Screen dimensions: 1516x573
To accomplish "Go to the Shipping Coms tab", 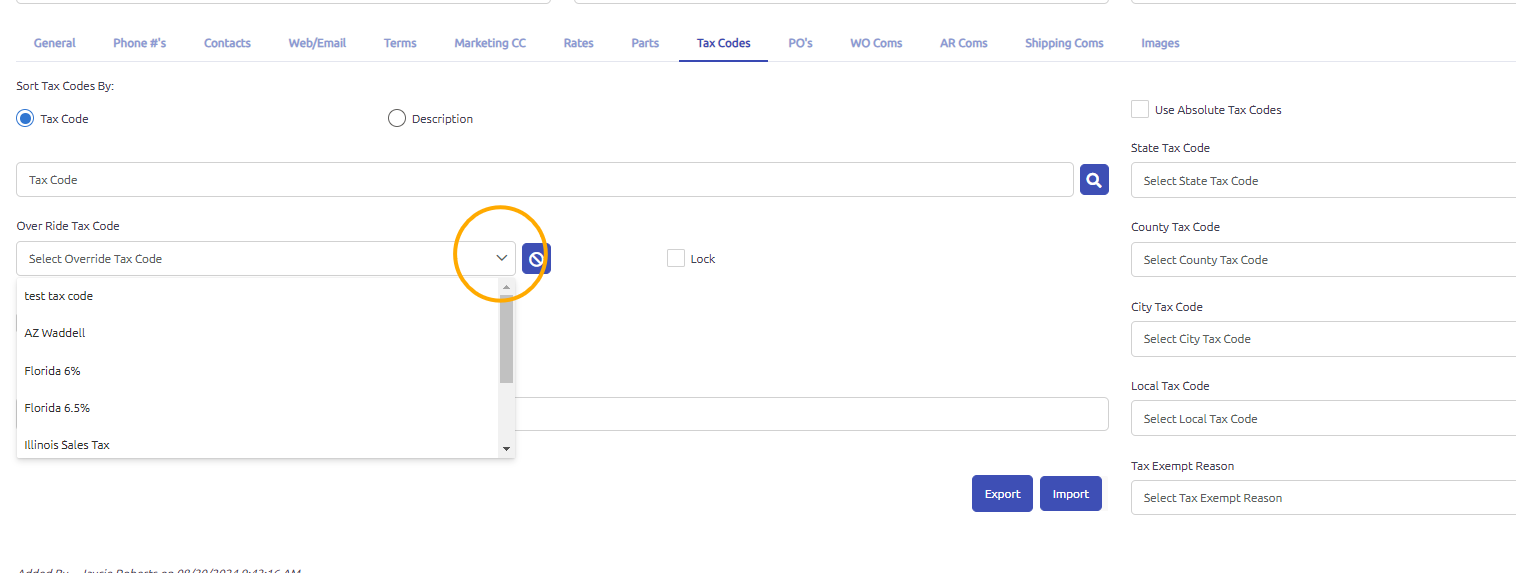I will click(1064, 43).
